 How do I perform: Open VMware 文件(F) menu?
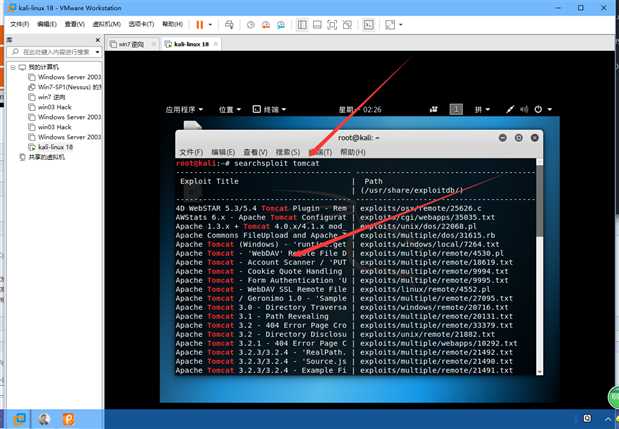[x=19, y=24]
